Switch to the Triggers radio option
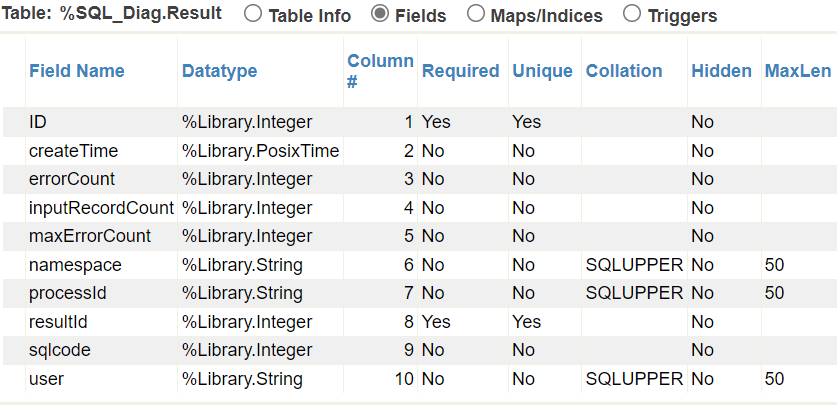The height and width of the screenshot is (405, 837). coord(632,15)
